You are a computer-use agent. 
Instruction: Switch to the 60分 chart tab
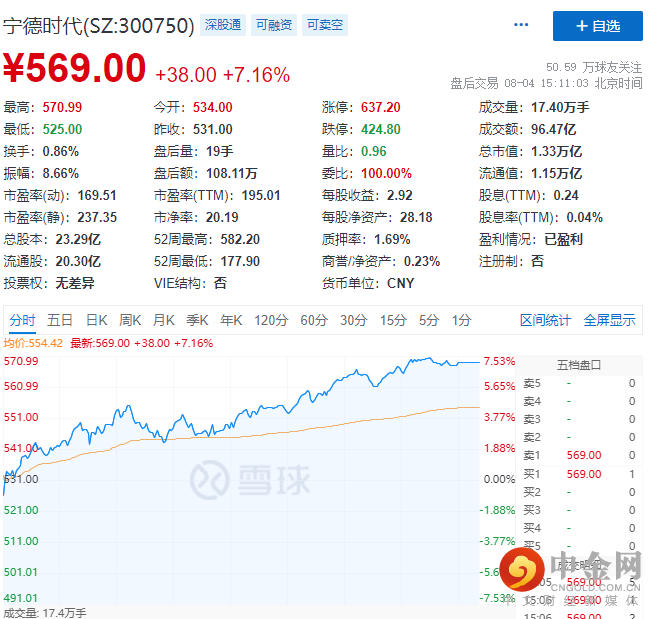(x=314, y=320)
